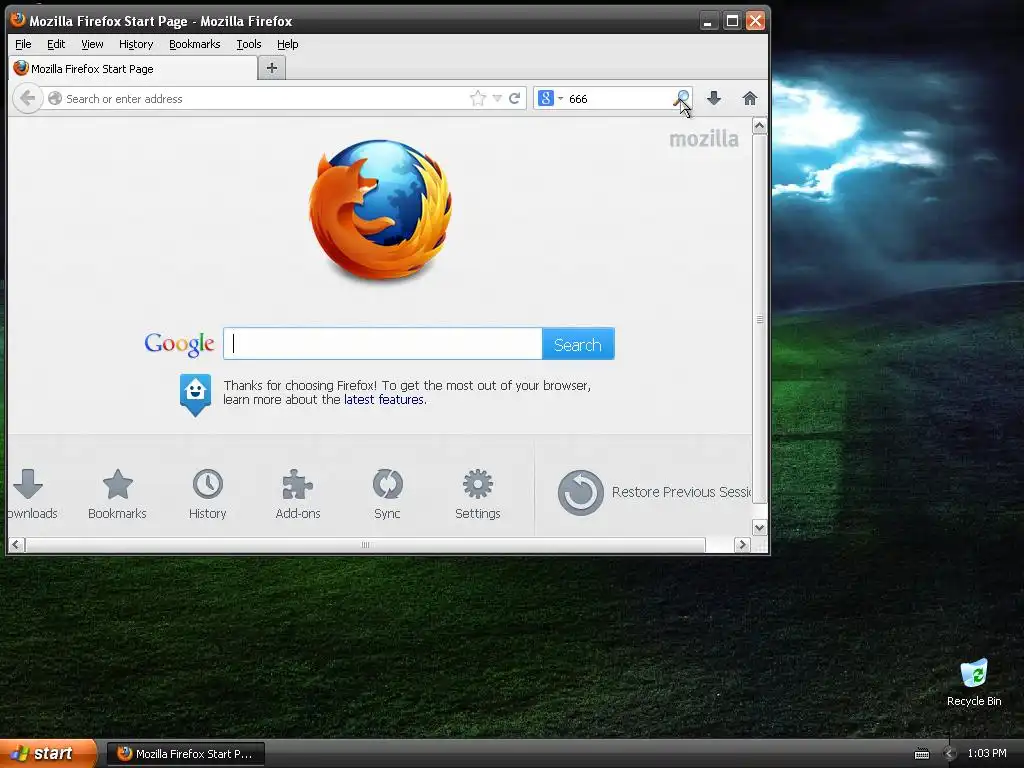Open the View menu
The height and width of the screenshot is (768, 1024).
[x=92, y=44]
